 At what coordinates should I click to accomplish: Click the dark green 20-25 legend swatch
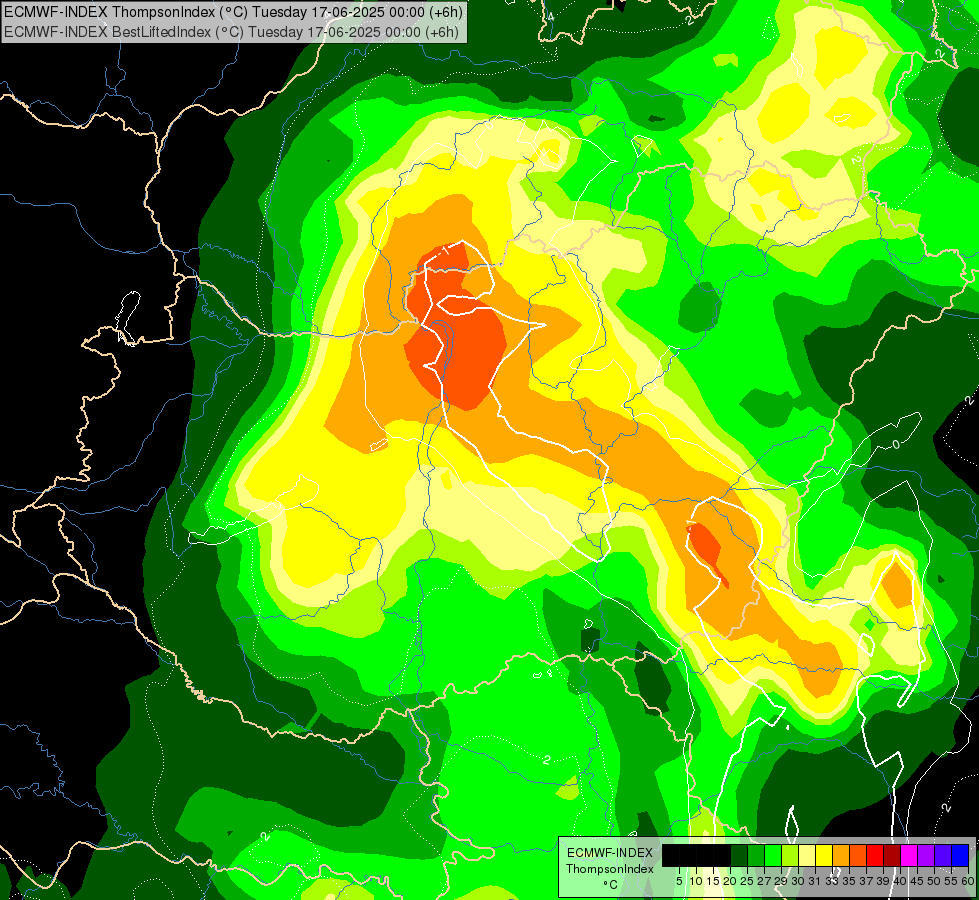click(x=739, y=855)
